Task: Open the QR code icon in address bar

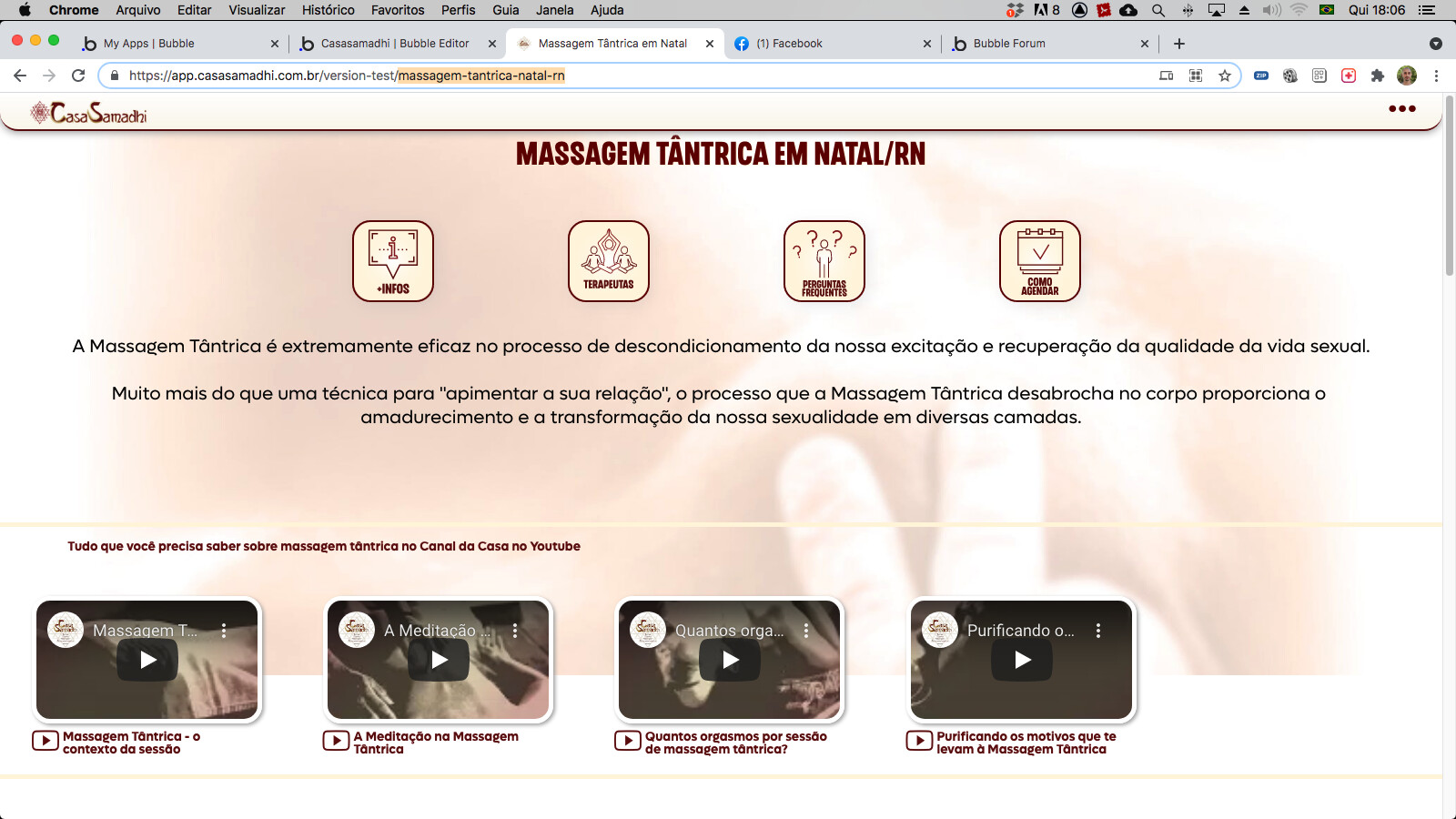Action: pyautogui.click(x=1196, y=76)
